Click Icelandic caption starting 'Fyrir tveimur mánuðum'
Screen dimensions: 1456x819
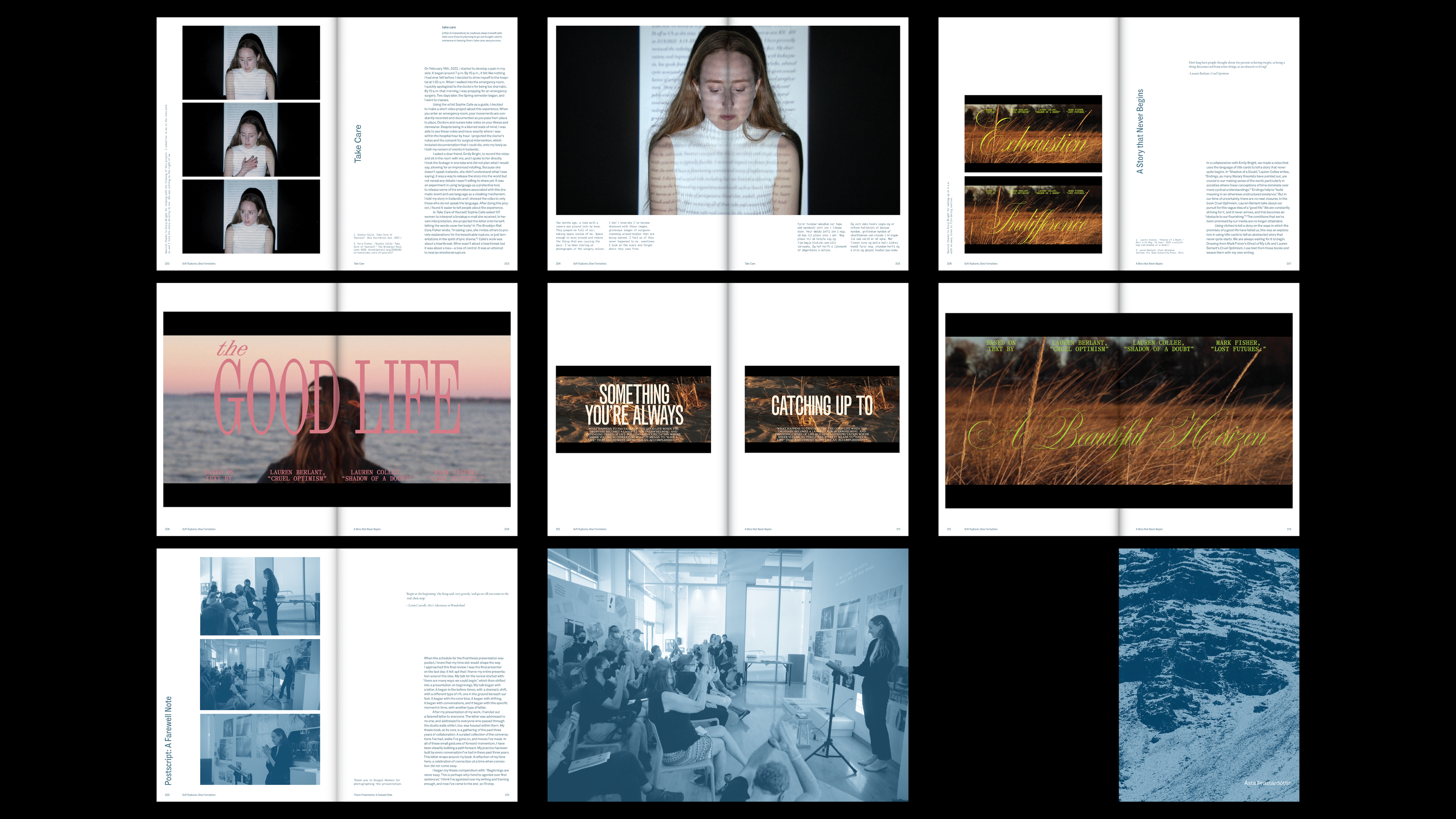[822, 237]
